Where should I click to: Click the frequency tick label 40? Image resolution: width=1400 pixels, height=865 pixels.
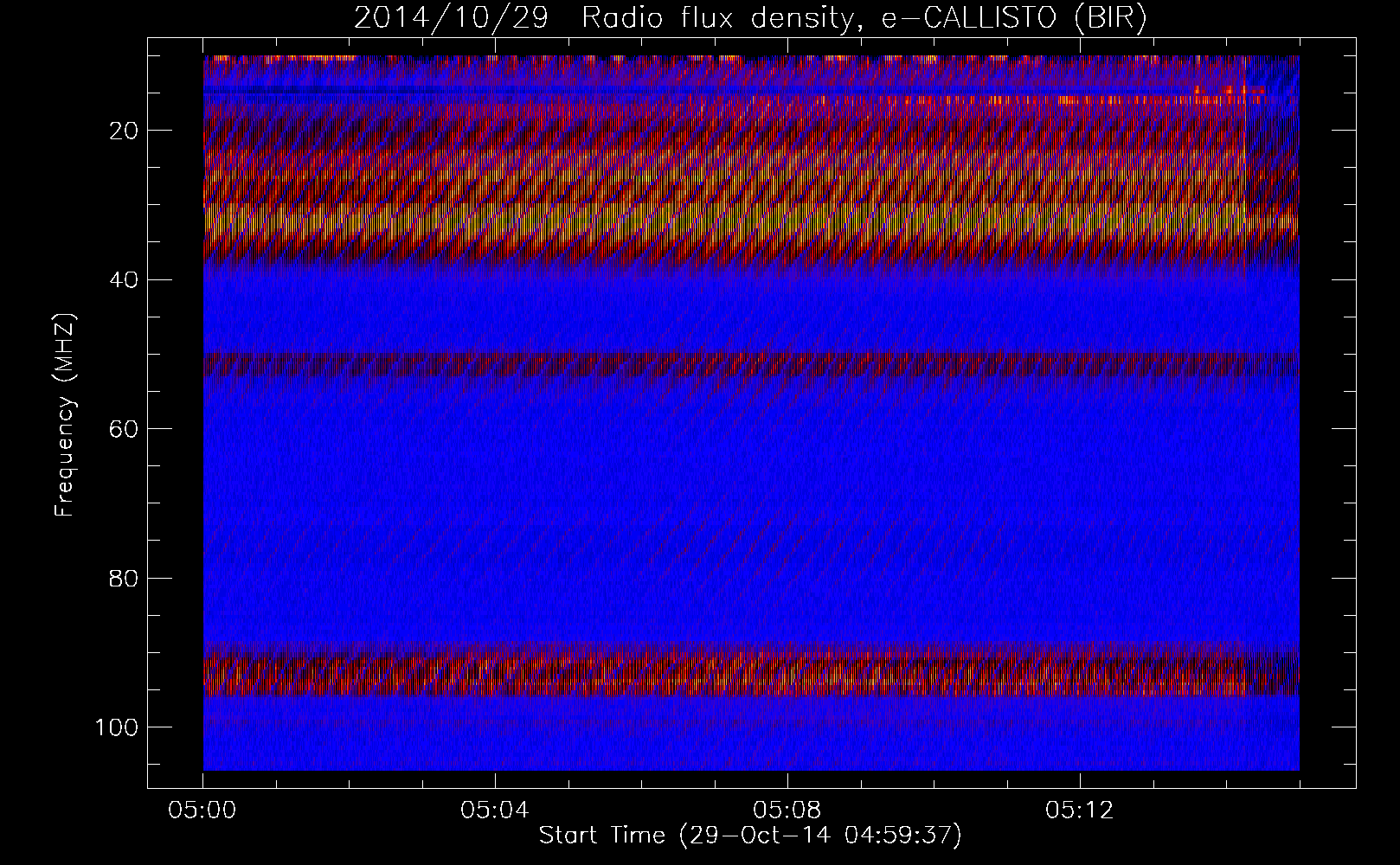pyautogui.click(x=125, y=280)
